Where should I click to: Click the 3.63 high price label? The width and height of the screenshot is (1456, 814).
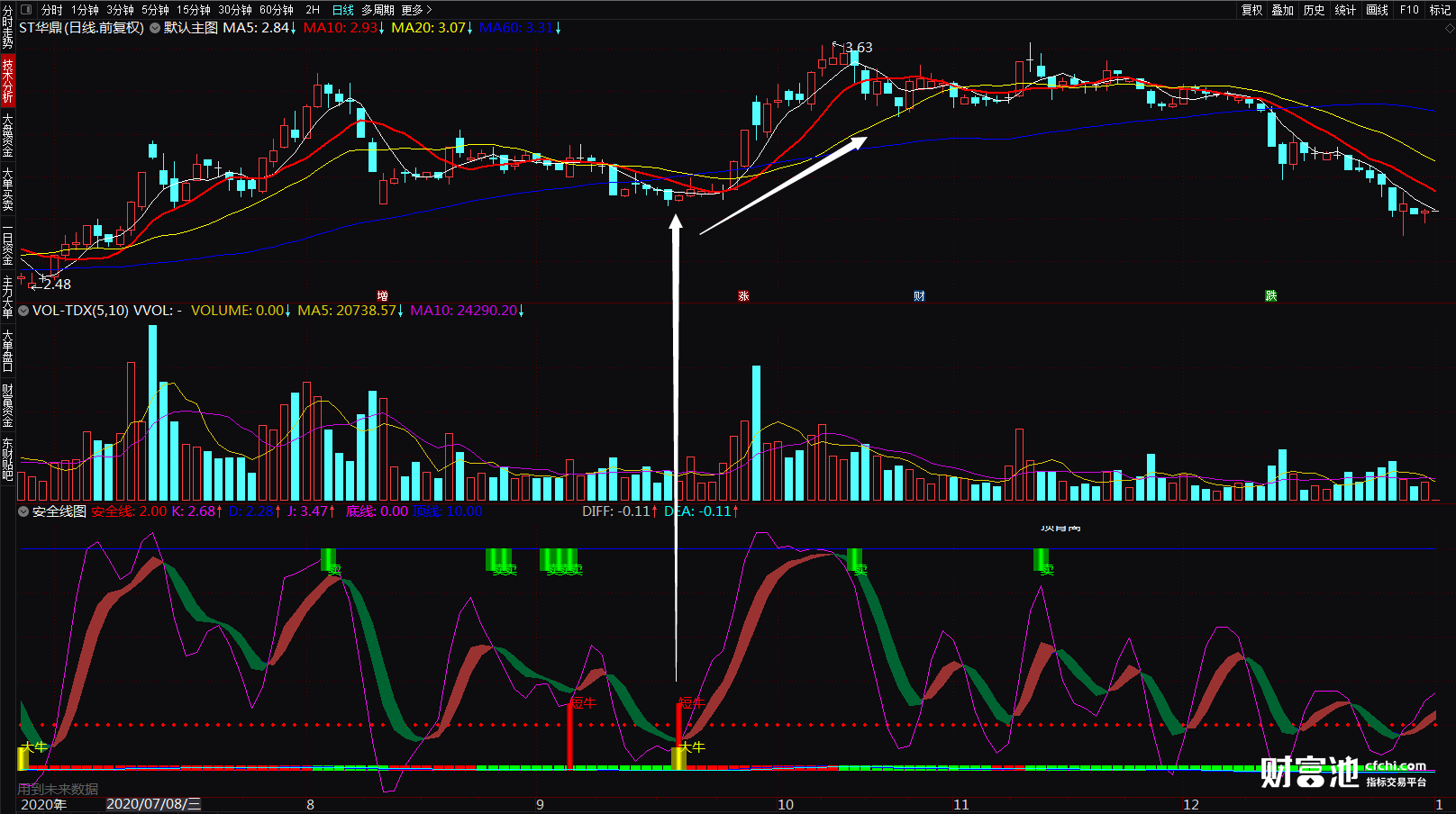pyautogui.click(x=859, y=48)
